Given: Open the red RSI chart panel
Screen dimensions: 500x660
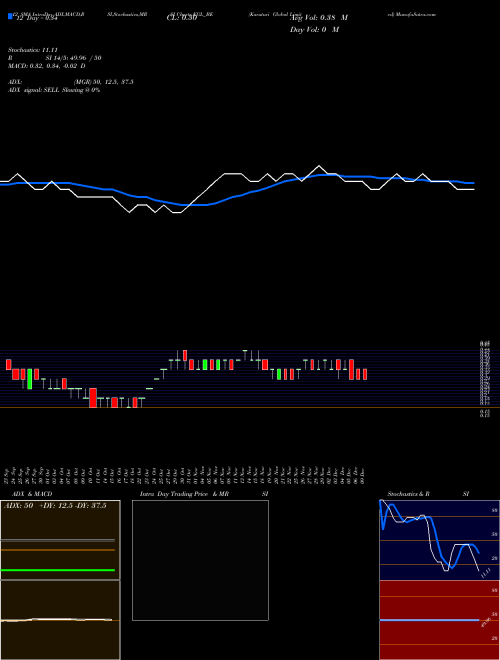Looking at the screenshot, I should click(439, 620).
